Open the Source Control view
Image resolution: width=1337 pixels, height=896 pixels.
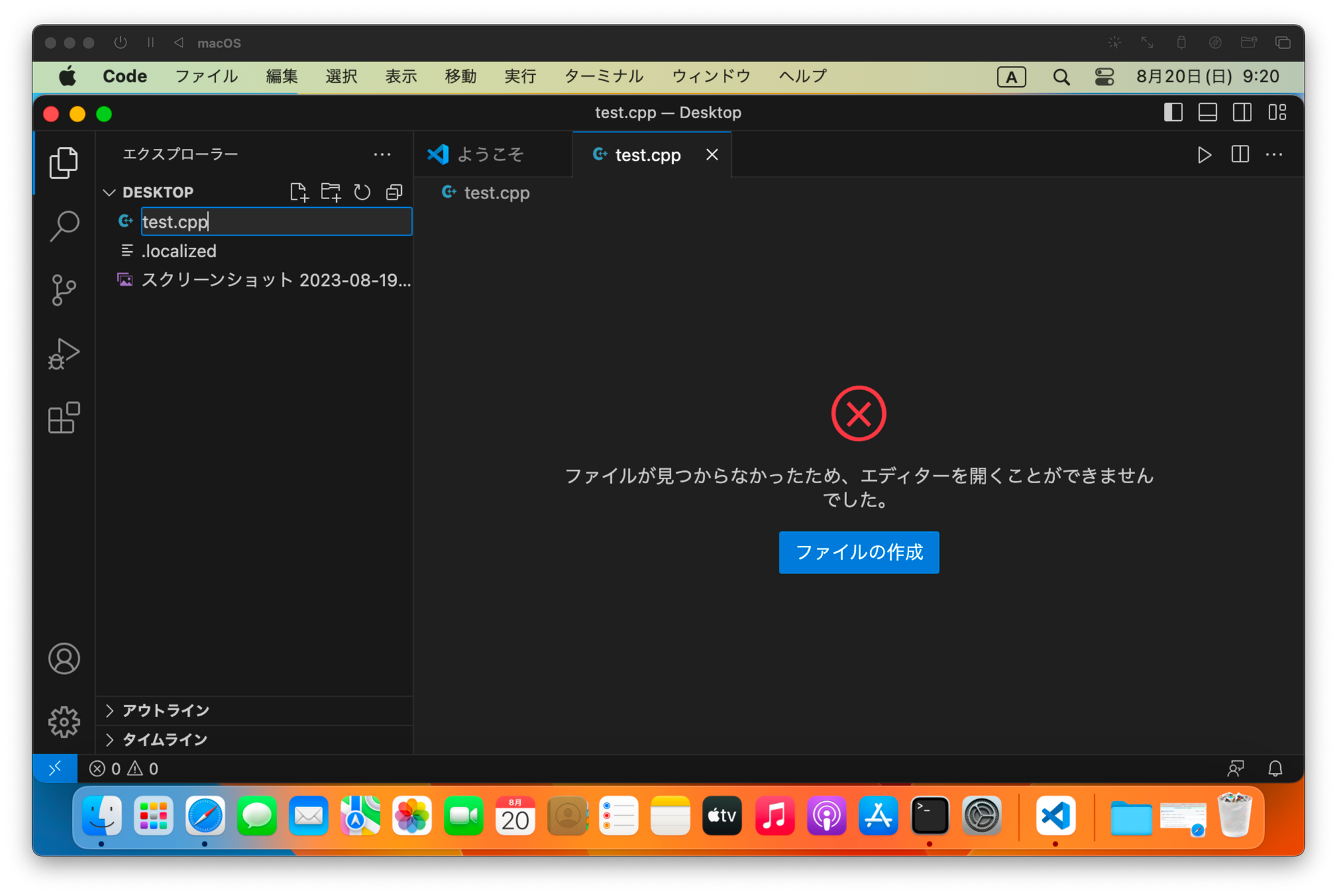point(64,290)
